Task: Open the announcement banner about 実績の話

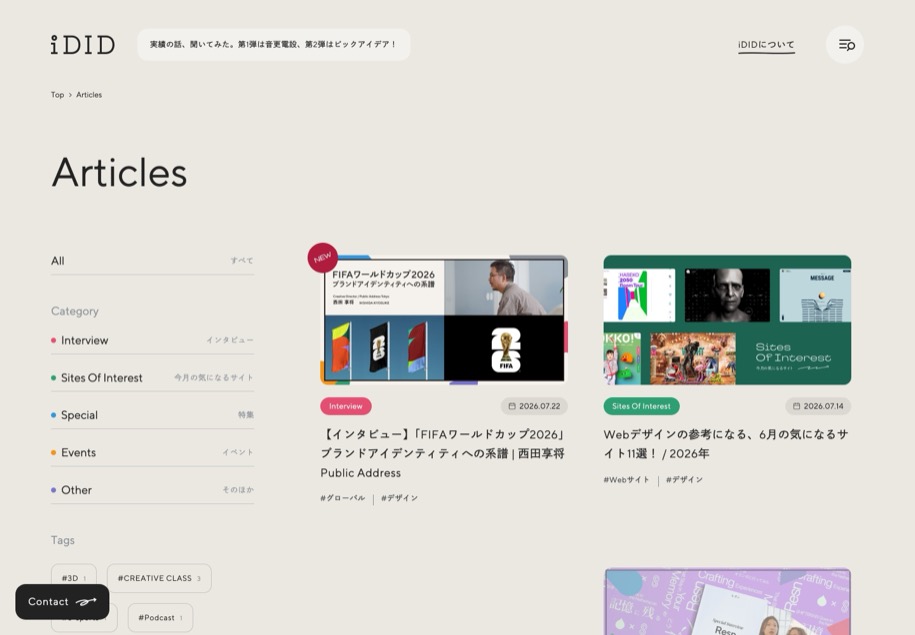Action: click(274, 44)
